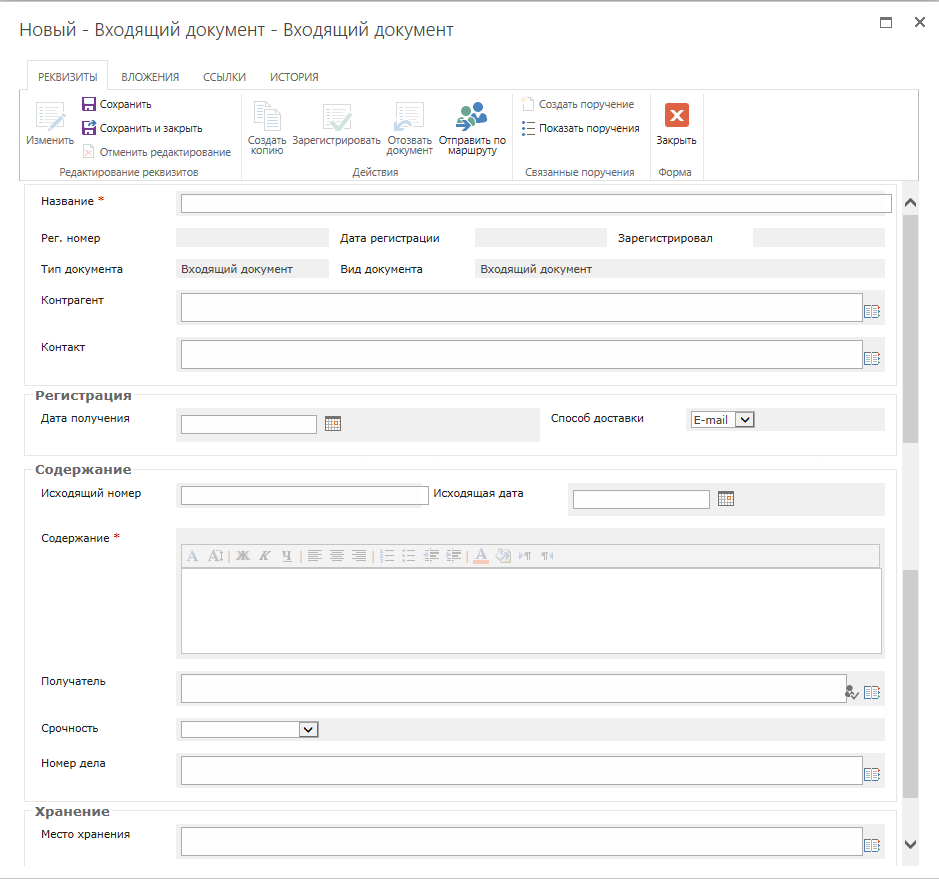Click the red Close (Закрыть) form icon

click(676, 116)
